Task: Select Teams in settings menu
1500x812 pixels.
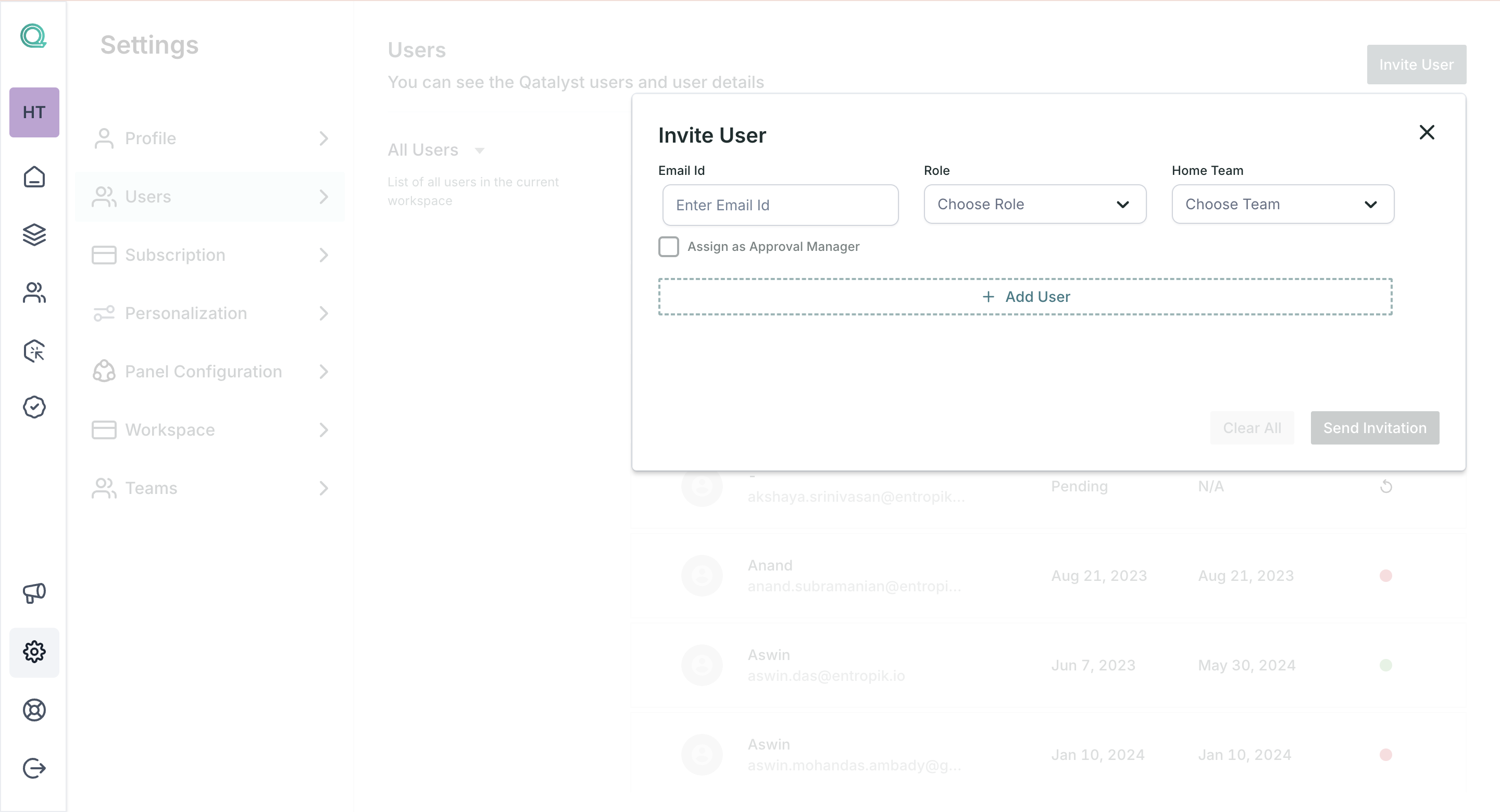Action: 210,488
